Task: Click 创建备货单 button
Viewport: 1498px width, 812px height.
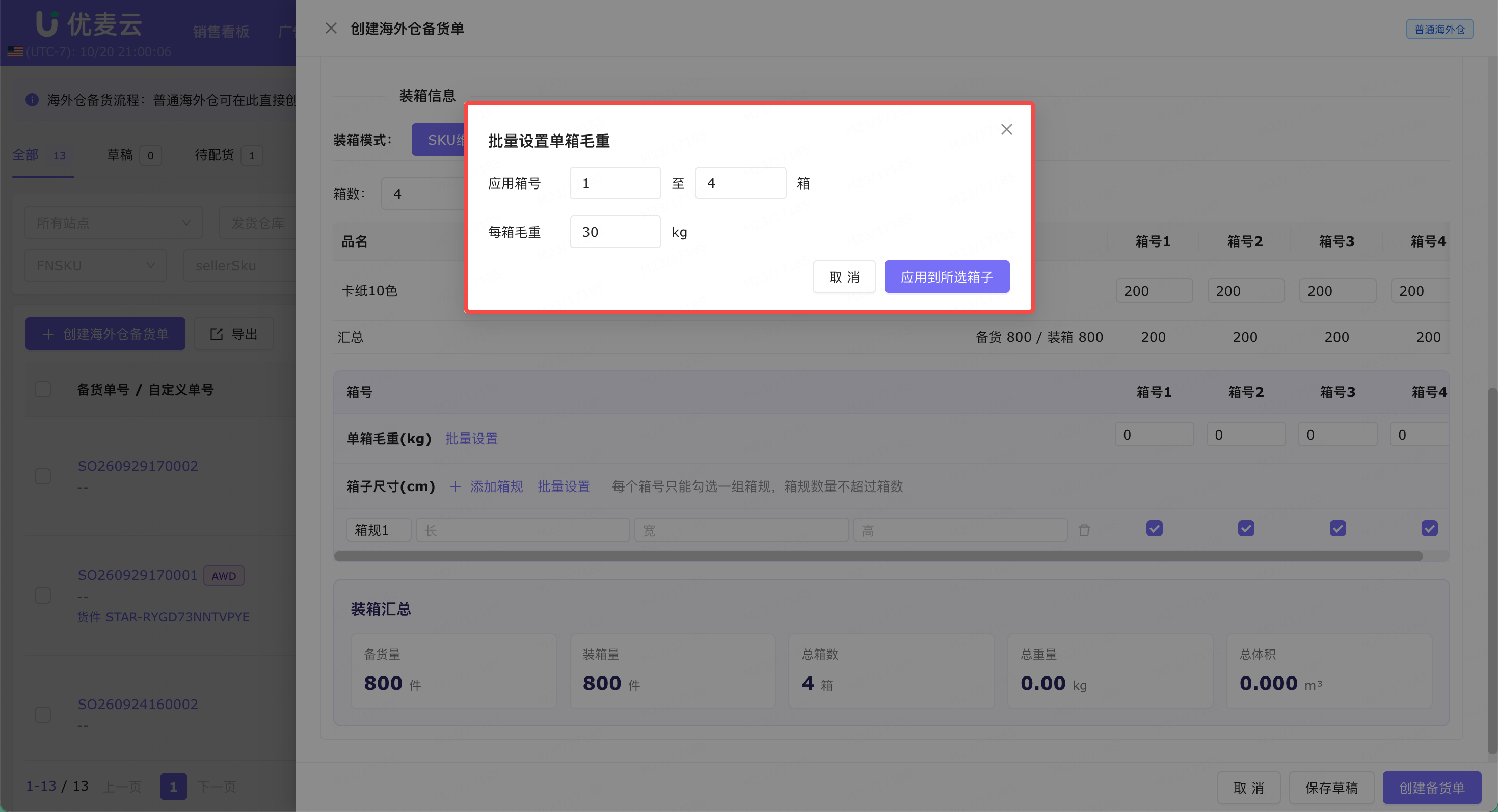Action: (x=1432, y=788)
